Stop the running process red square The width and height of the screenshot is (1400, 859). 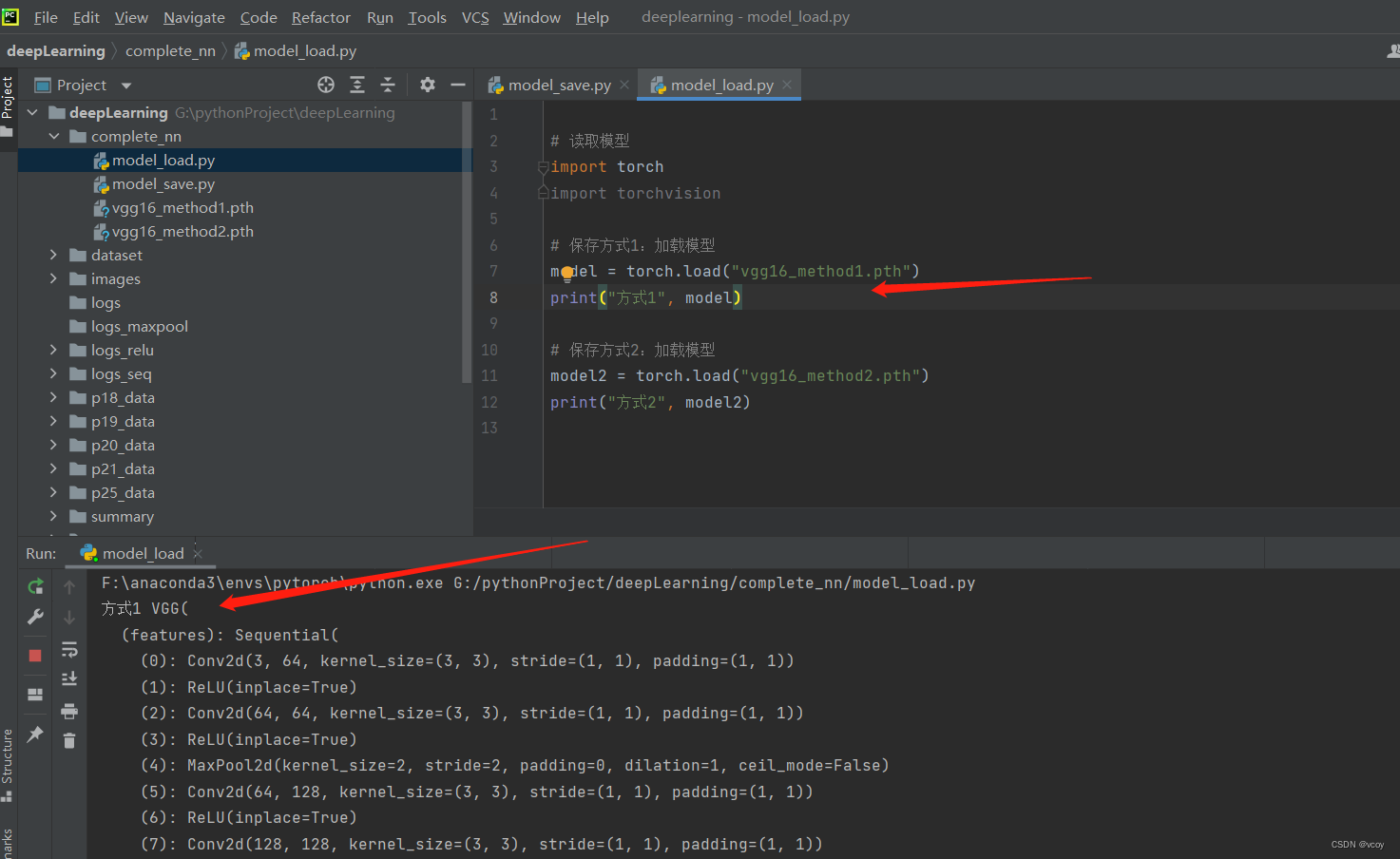tap(35, 656)
